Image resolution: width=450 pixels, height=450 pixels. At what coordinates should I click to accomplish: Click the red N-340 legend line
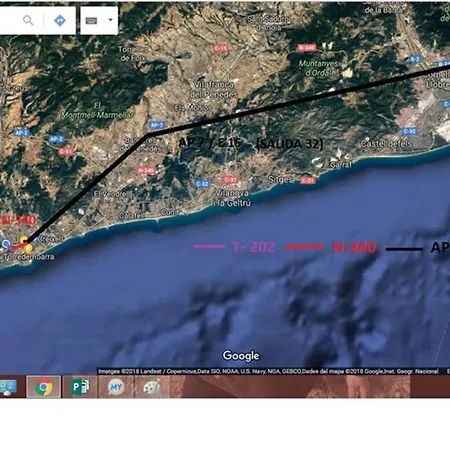tap(305, 247)
